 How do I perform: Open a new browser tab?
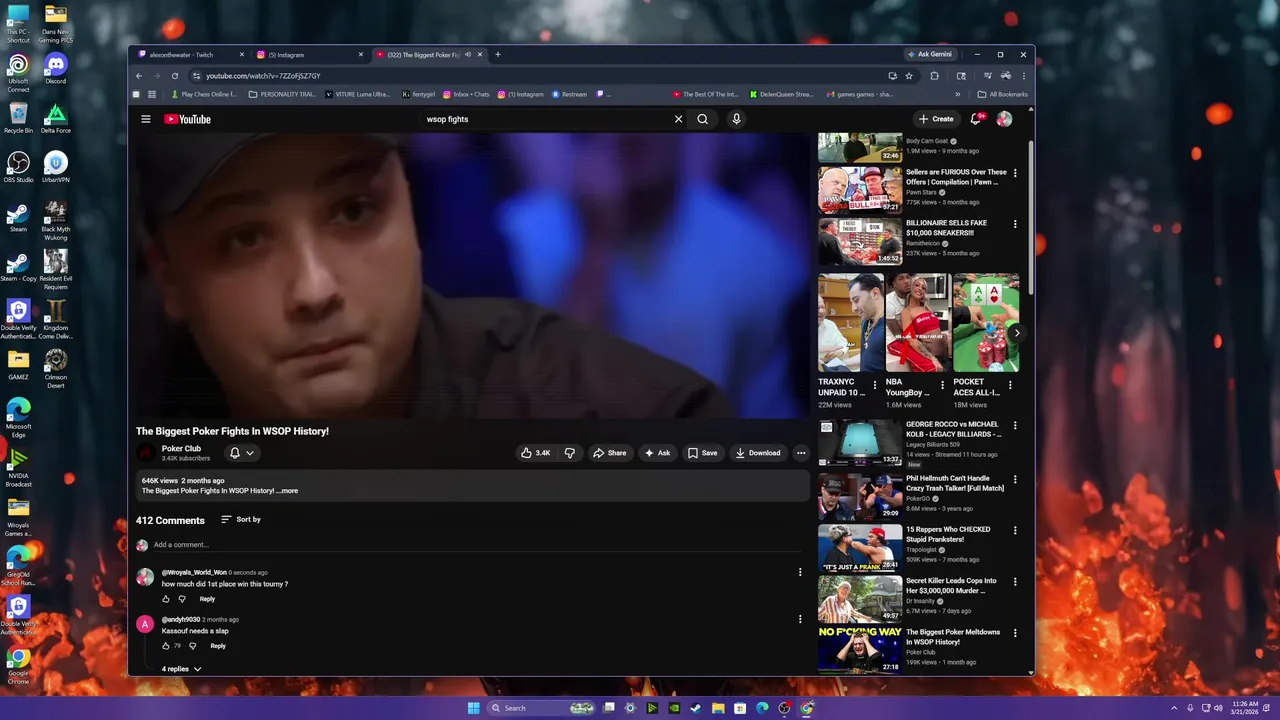coord(498,55)
